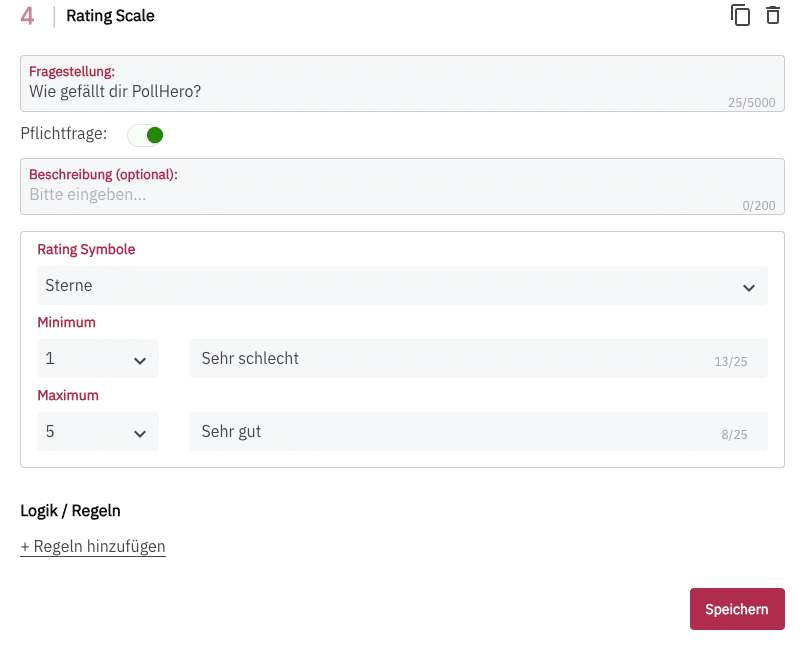Select the Rating Scale heading

110,15
